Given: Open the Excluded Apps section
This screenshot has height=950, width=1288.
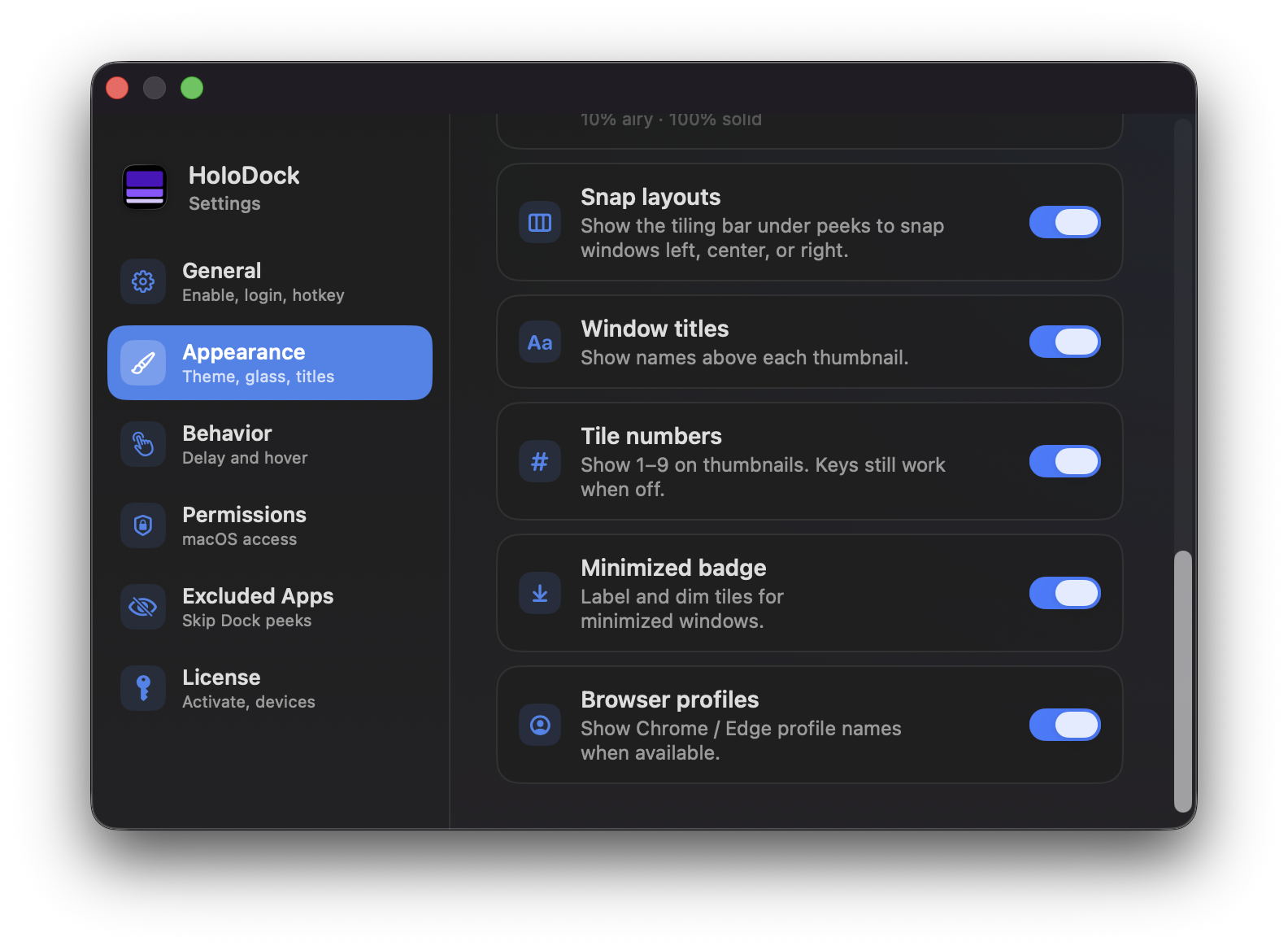Looking at the screenshot, I should (x=270, y=607).
